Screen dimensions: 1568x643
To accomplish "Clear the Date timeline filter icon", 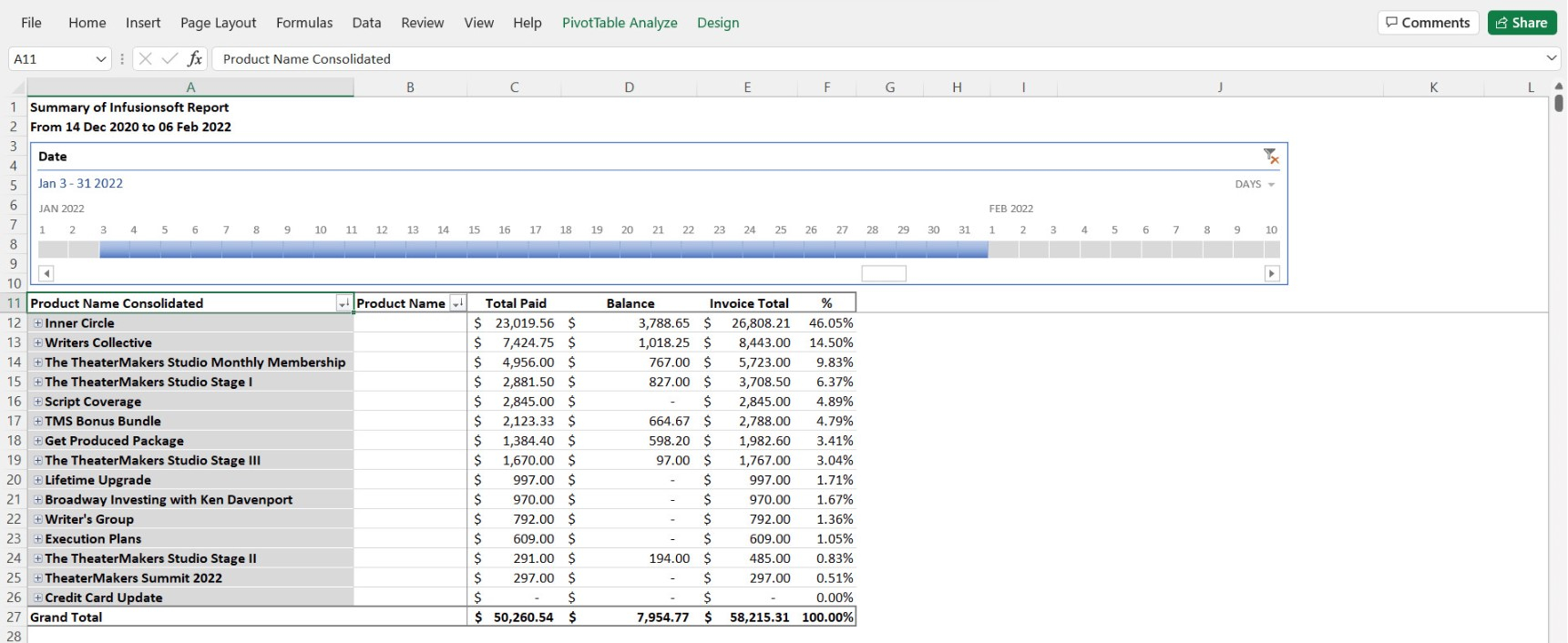I will pyautogui.click(x=1271, y=157).
